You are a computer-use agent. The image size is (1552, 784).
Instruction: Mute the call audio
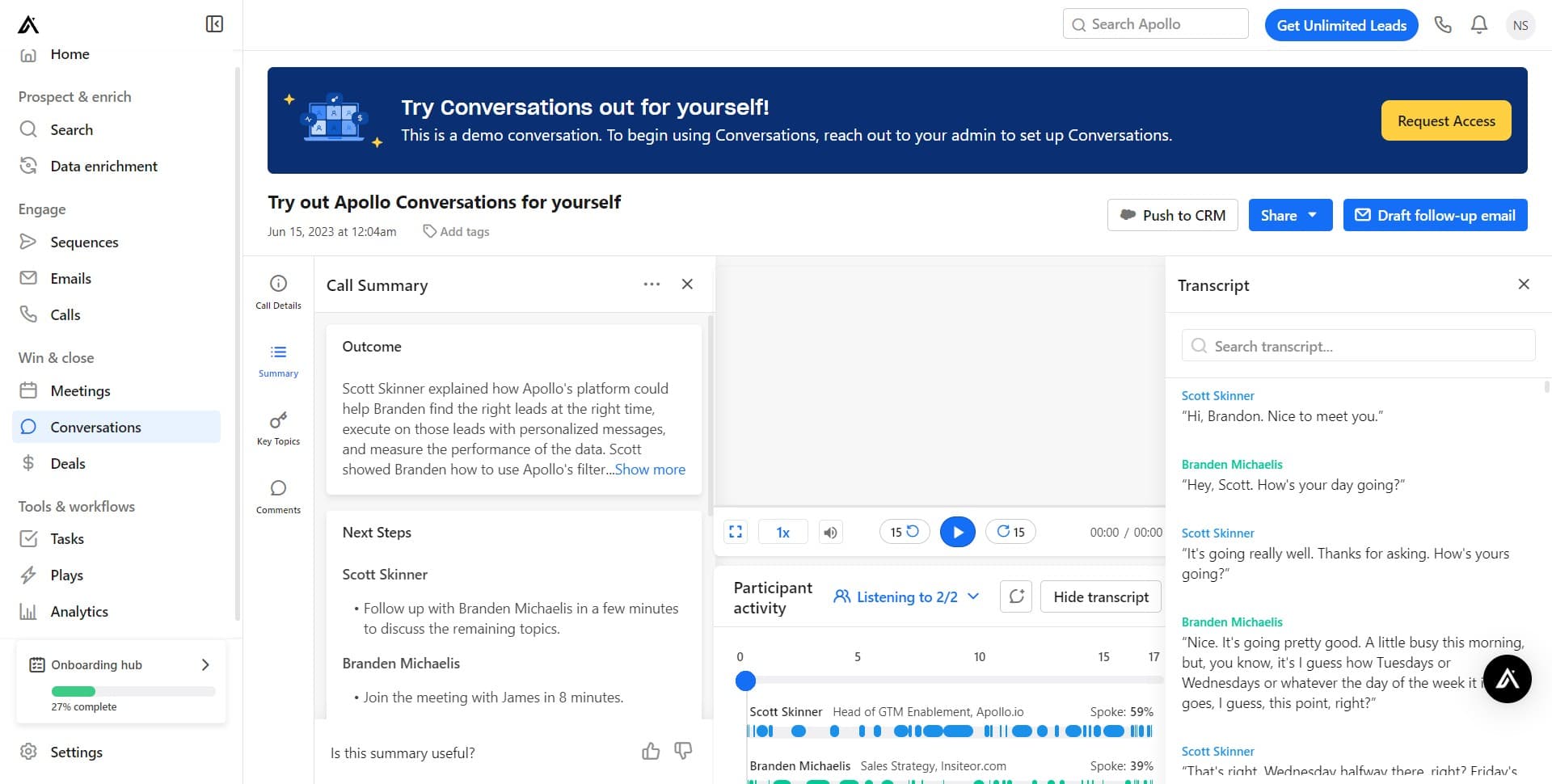[830, 532]
